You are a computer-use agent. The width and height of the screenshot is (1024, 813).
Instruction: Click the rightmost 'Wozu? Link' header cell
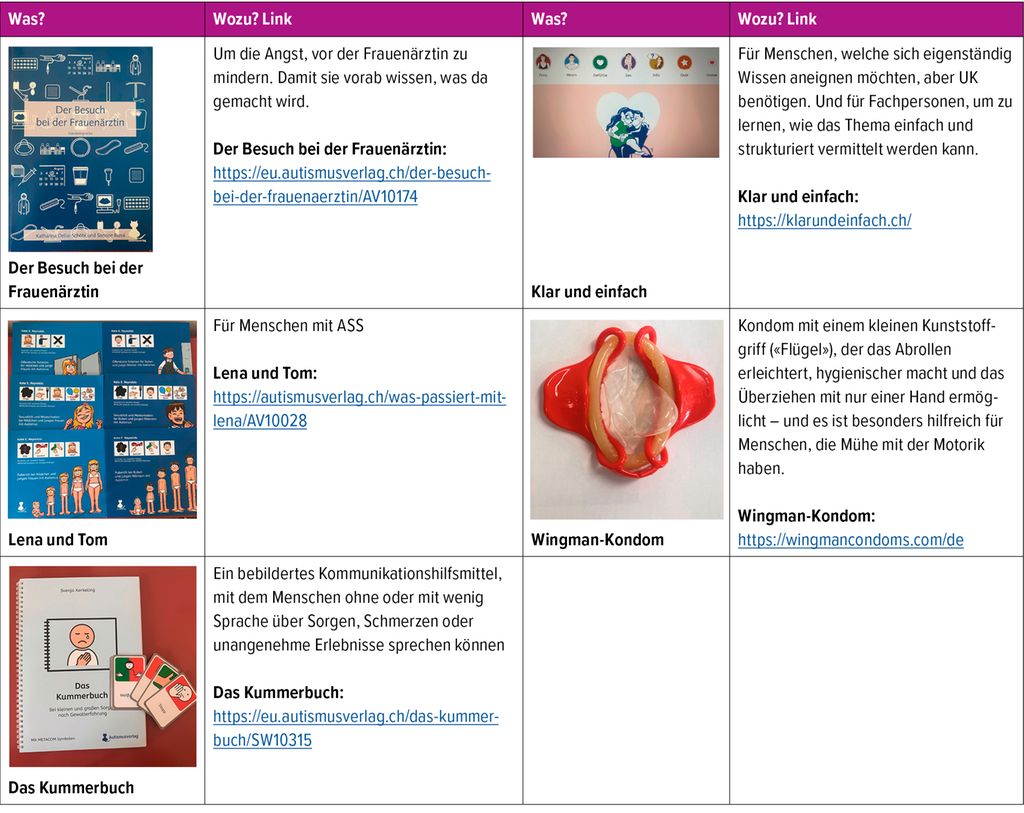coord(777,19)
